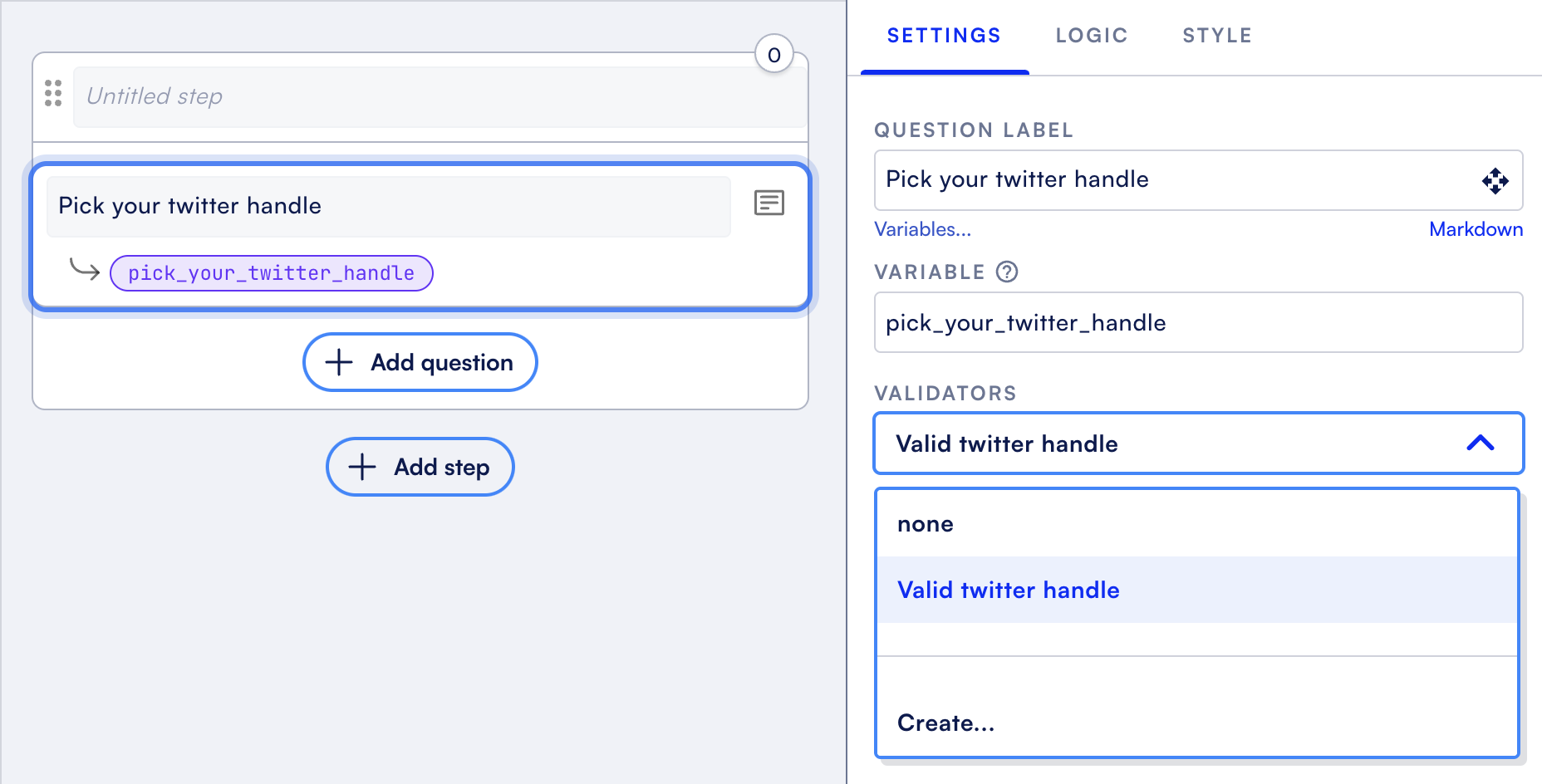The height and width of the screenshot is (784, 1542).
Task: Open the Markdown link
Action: (x=1476, y=229)
